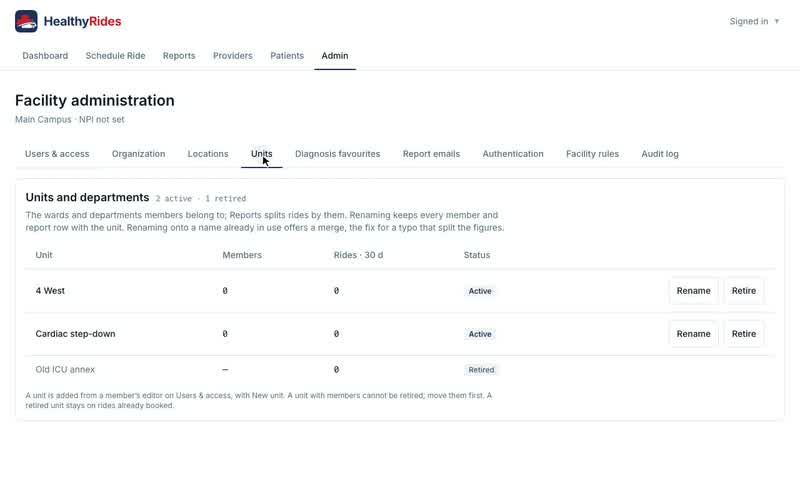Open the Audit log tab
800x500 pixels.
(x=660, y=154)
